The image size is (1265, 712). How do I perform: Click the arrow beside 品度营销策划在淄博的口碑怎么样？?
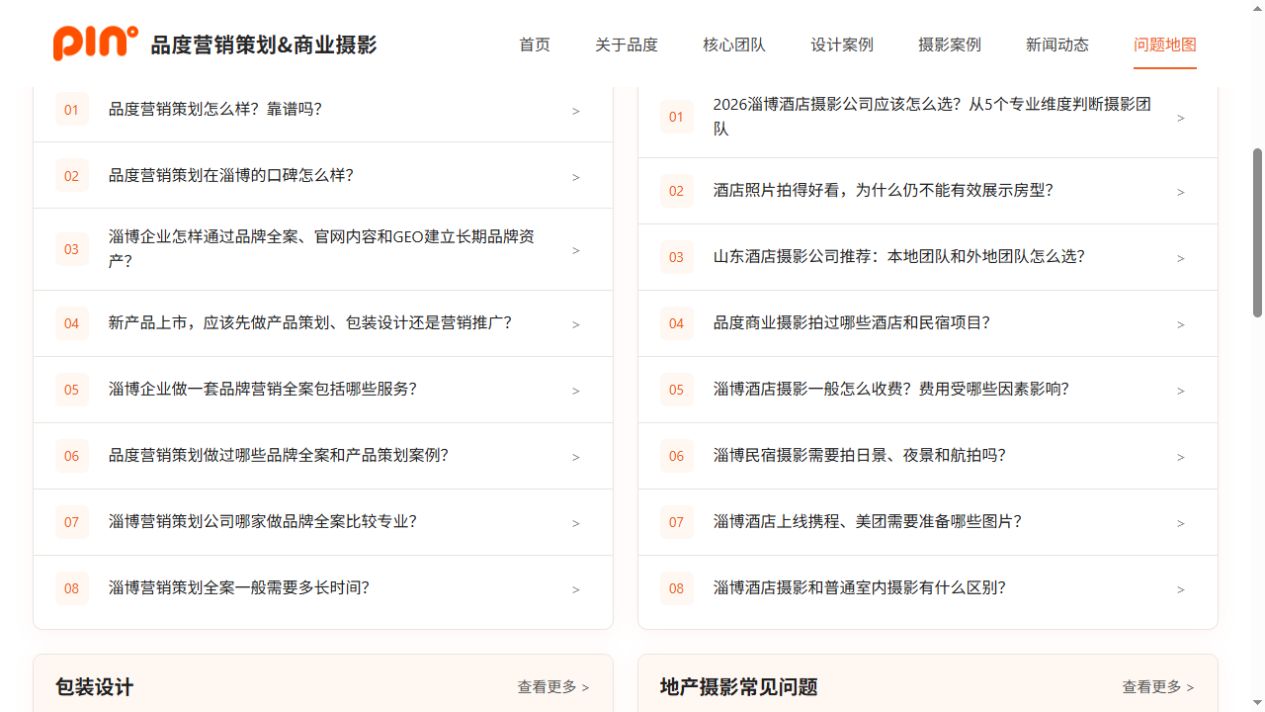[576, 177]
